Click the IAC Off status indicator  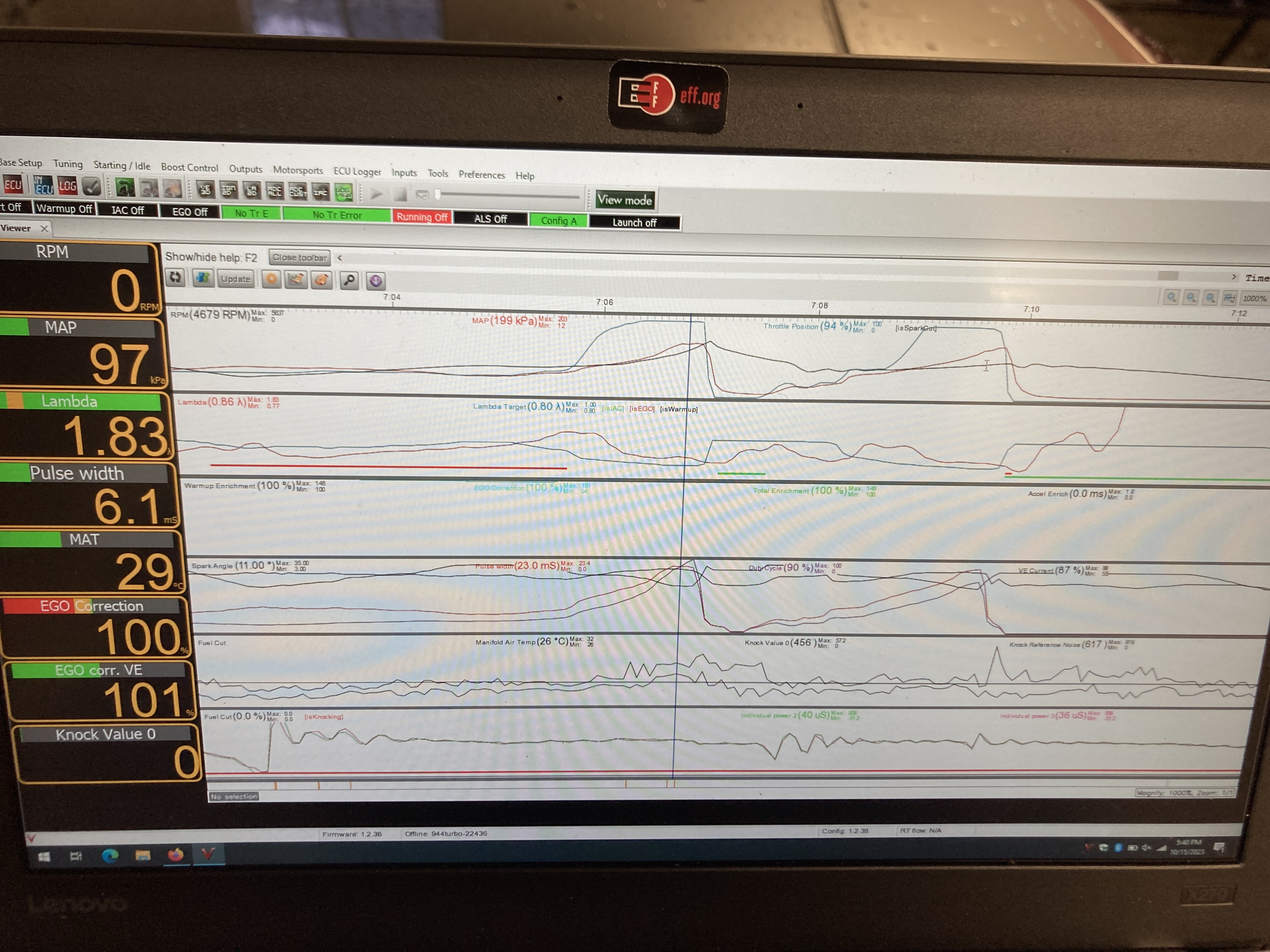point(128,211)
